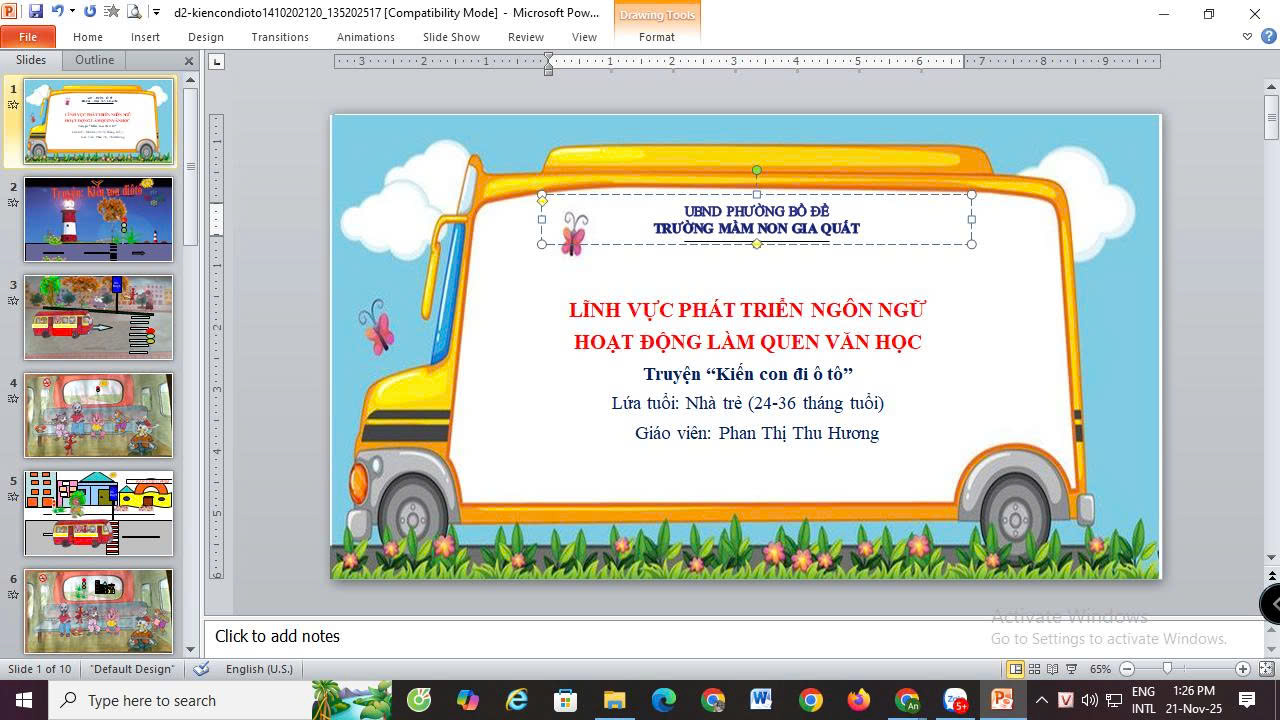Fit slide to current window

(x=1266, y=669)
